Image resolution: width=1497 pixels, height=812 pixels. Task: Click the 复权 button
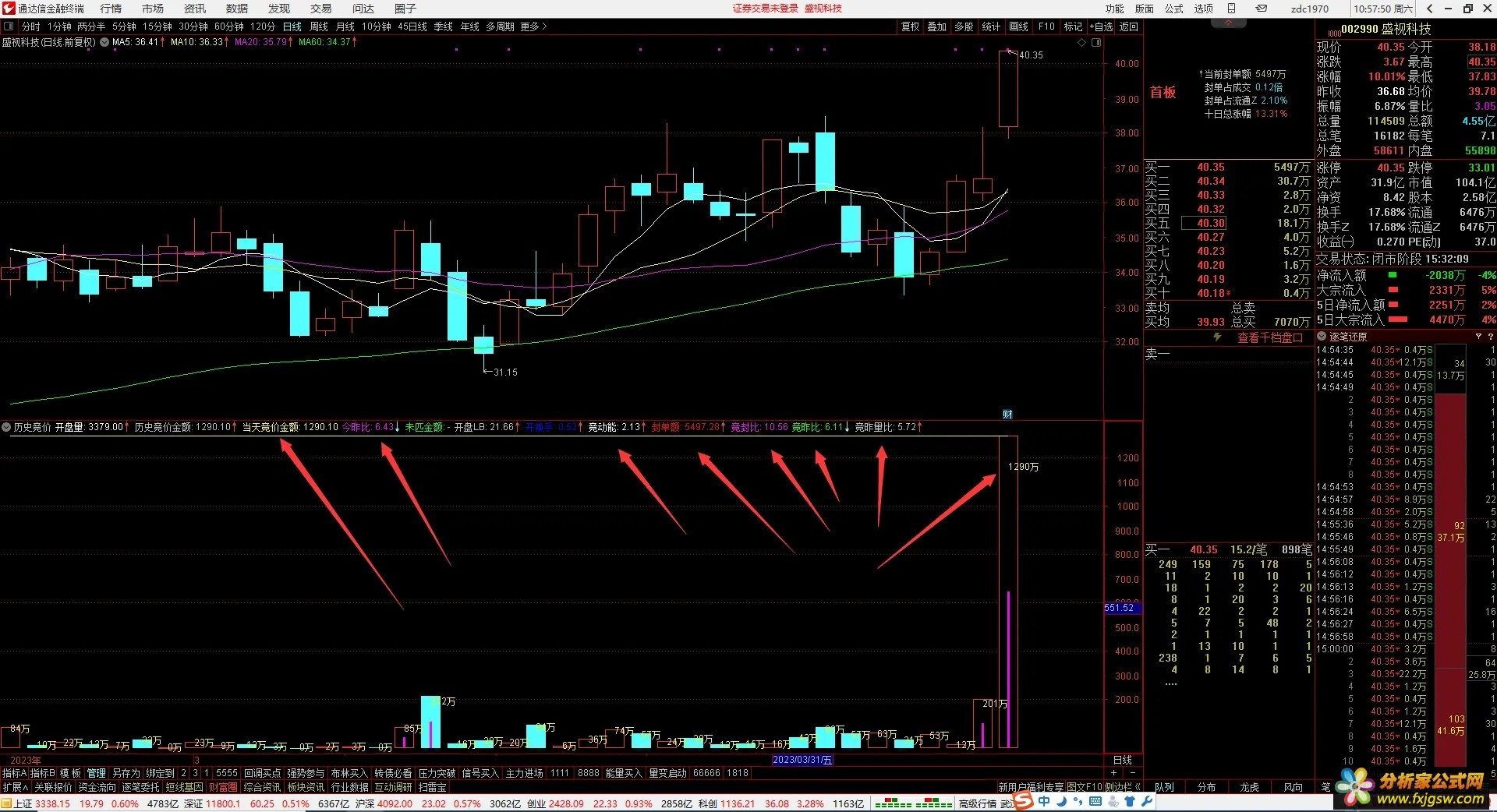910,26
